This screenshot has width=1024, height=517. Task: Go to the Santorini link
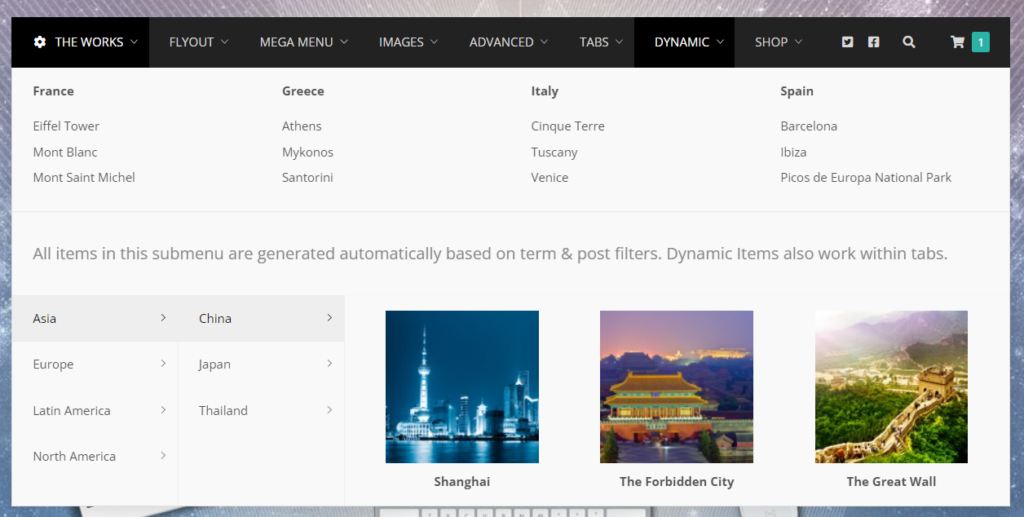(x=308, y=178)
